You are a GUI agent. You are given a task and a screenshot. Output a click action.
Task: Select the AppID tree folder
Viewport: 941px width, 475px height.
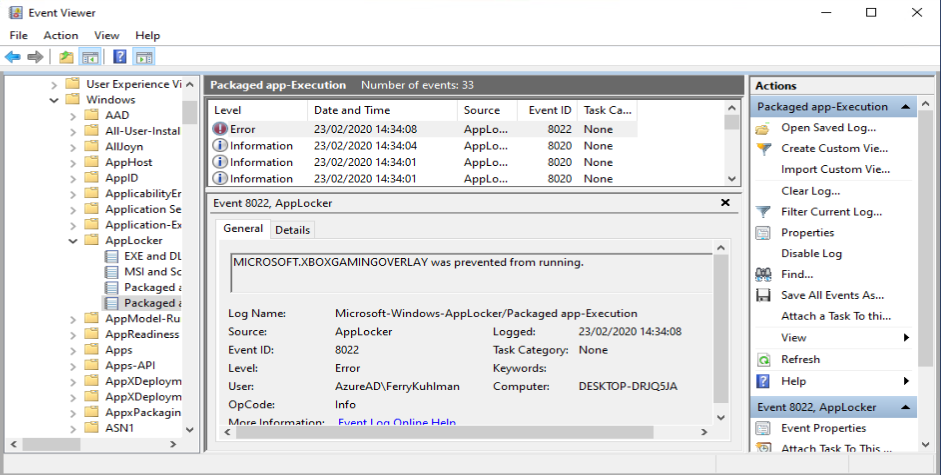click(122, 178)
